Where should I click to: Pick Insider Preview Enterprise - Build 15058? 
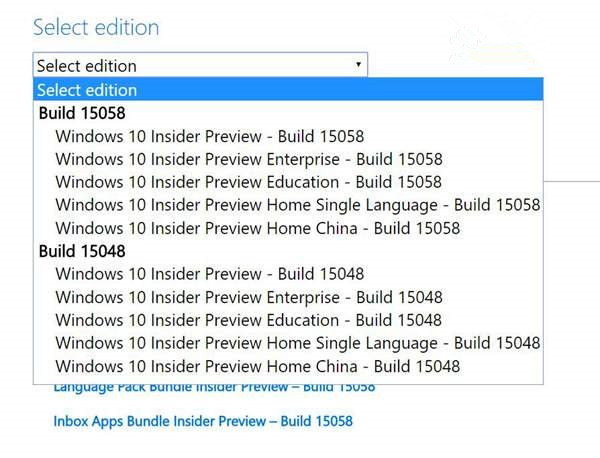[249, 159]
